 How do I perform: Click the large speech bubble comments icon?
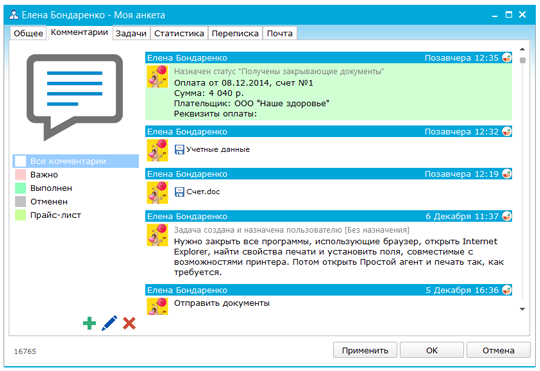click(74, 97)
